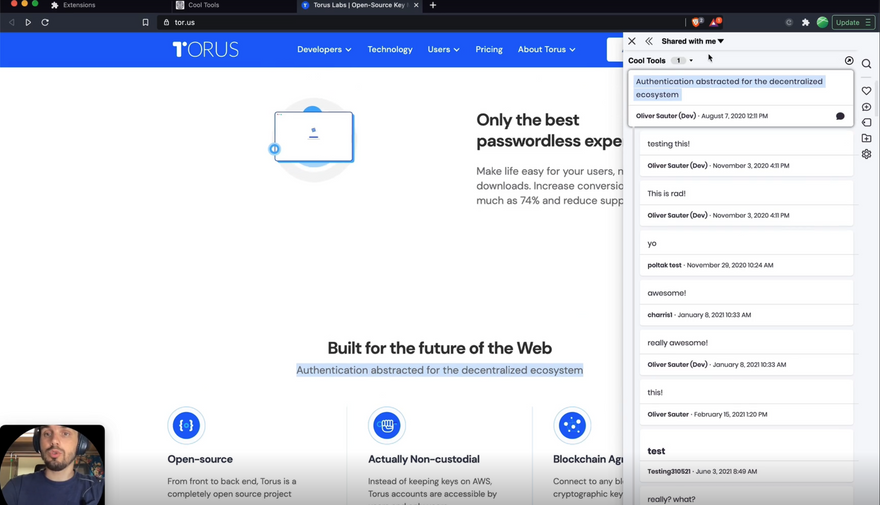Open settings via the gear icon
This screenshot has height=505, width=880.
coord(866,155)
